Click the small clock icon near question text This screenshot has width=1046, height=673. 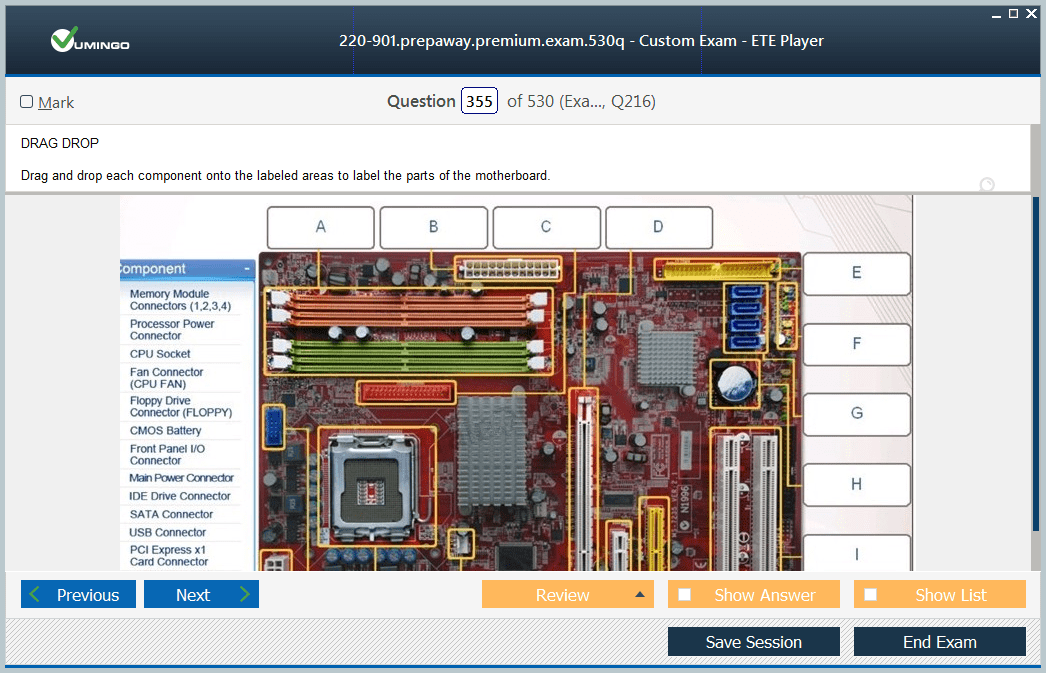(x=987, y=184)
